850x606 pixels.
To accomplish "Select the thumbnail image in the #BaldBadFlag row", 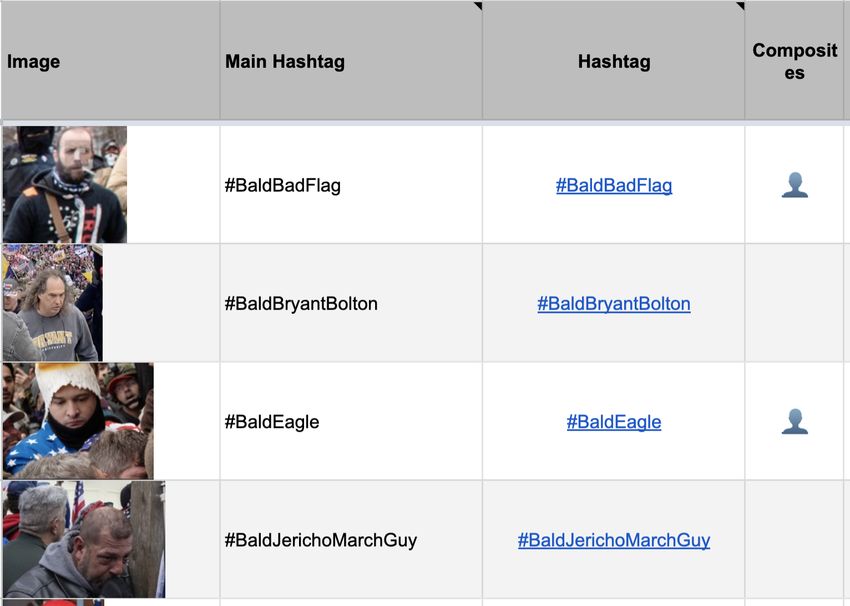I will click(65, 184).
